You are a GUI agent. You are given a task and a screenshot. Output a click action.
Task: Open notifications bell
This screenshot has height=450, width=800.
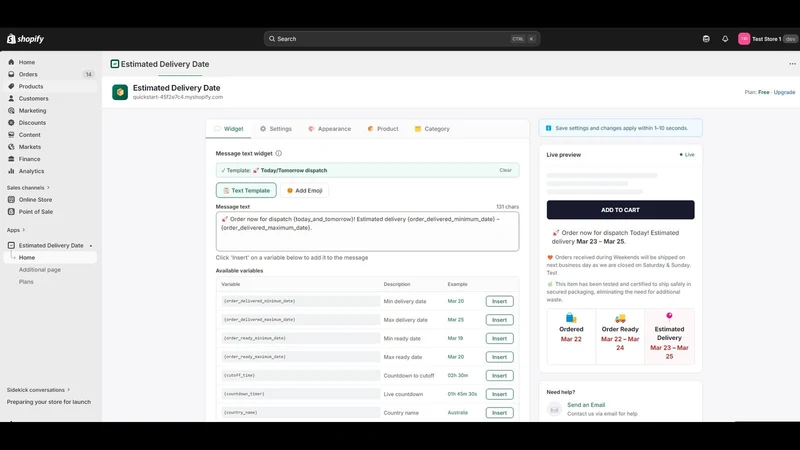tap(725, 39)
